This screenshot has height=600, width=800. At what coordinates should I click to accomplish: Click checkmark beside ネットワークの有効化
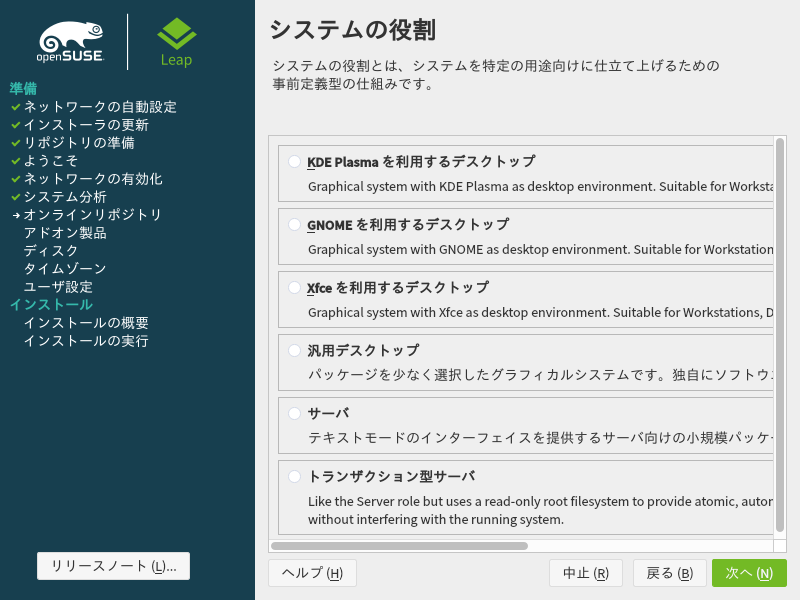click(x=16, y=179)
